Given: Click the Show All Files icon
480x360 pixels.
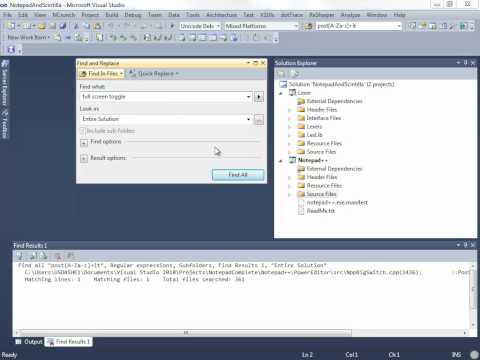Looking at the screenshot, I should pos(295,74).
